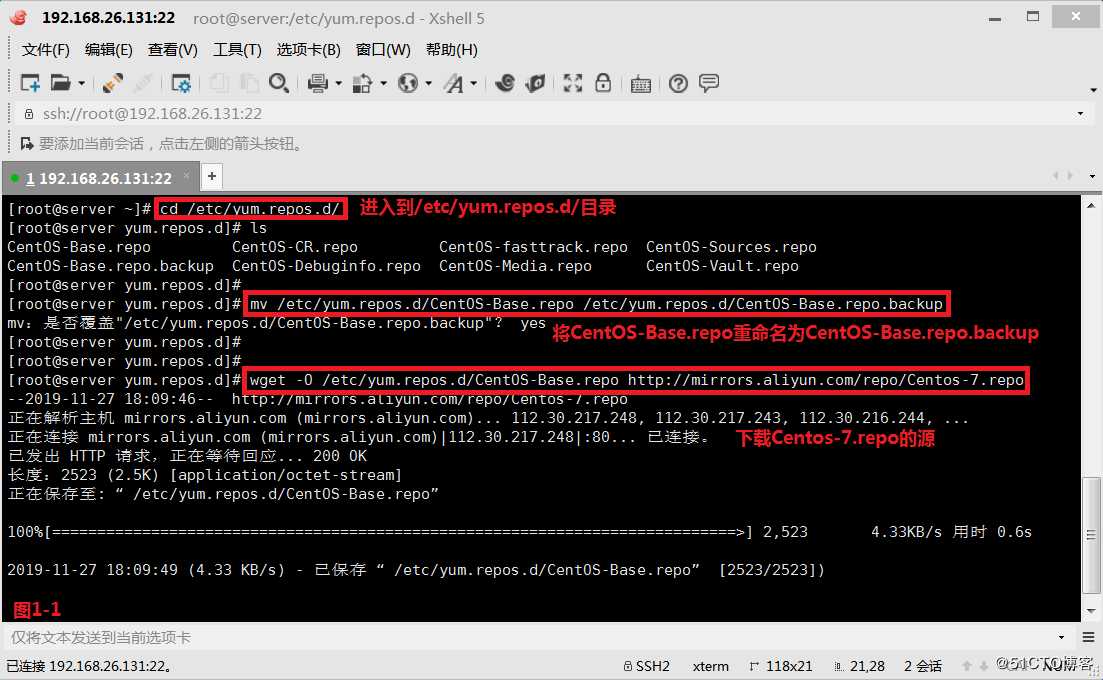
Task: Click the chat bubble feedback icon
Action: click(709, 83)
